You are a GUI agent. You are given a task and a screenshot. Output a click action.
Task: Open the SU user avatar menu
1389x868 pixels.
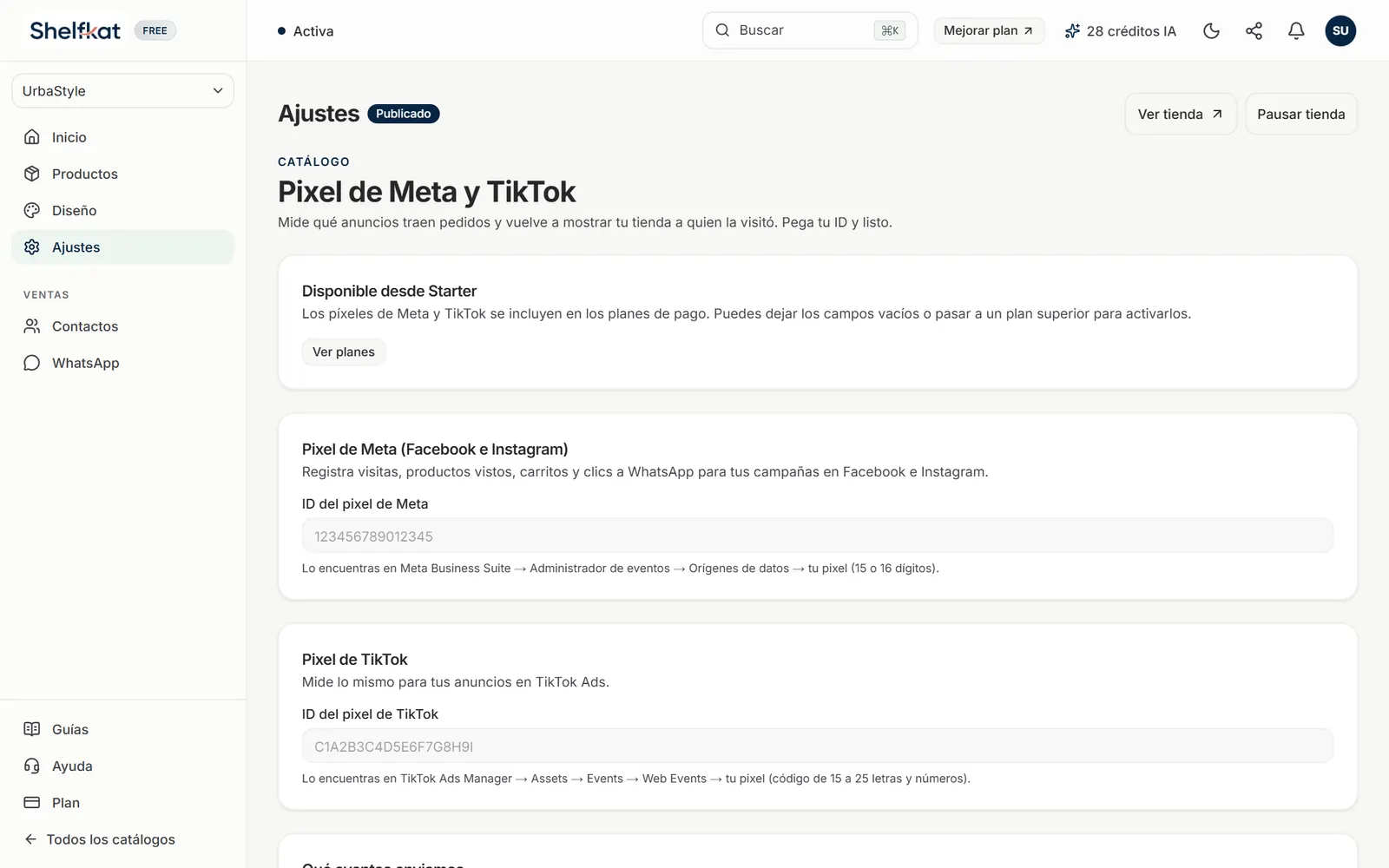pos(1340,31)
